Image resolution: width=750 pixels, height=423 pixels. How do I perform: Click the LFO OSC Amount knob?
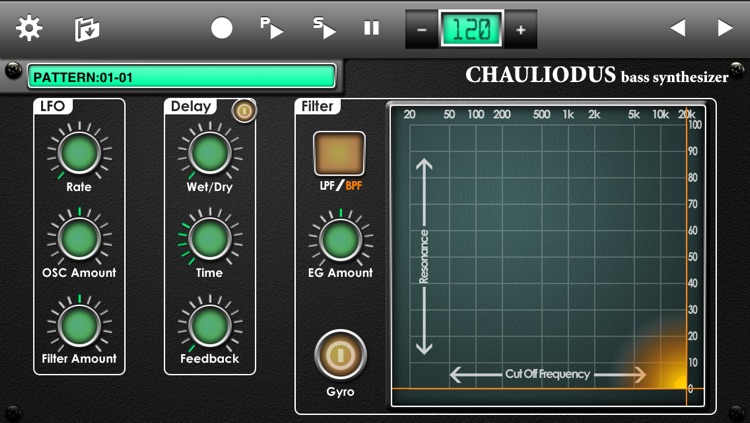pyautogui.click(x=79, y=238)
